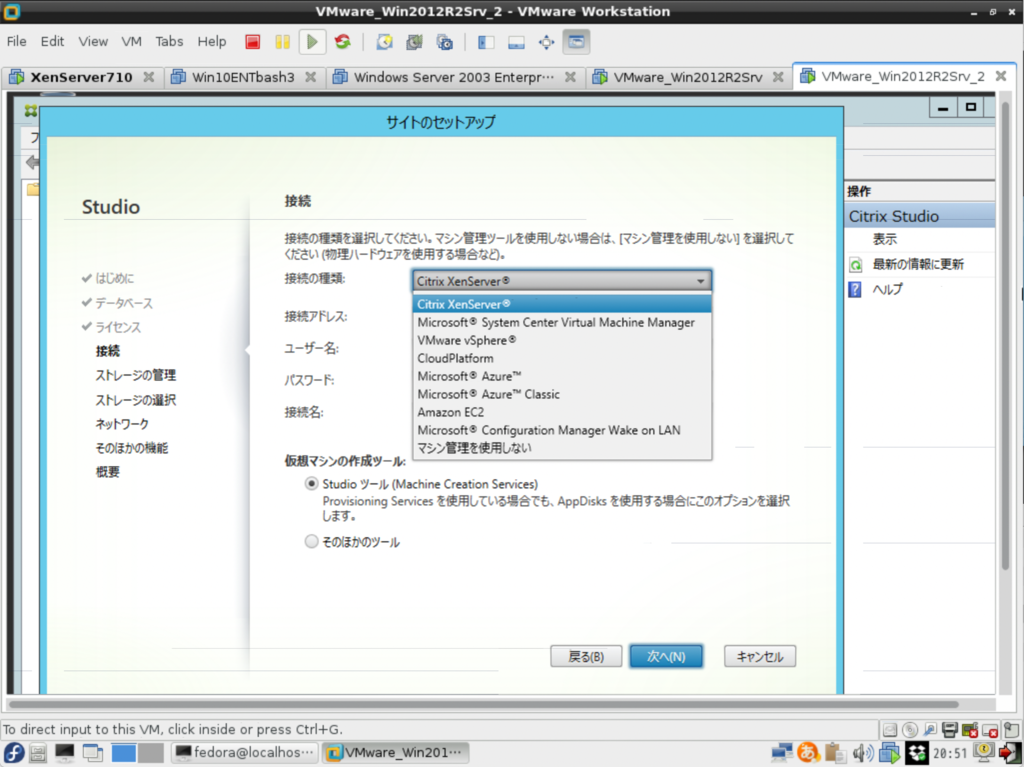Select the そのほかのツール radio button
The image size is (1024, 767).
click(x=312, y=542)
